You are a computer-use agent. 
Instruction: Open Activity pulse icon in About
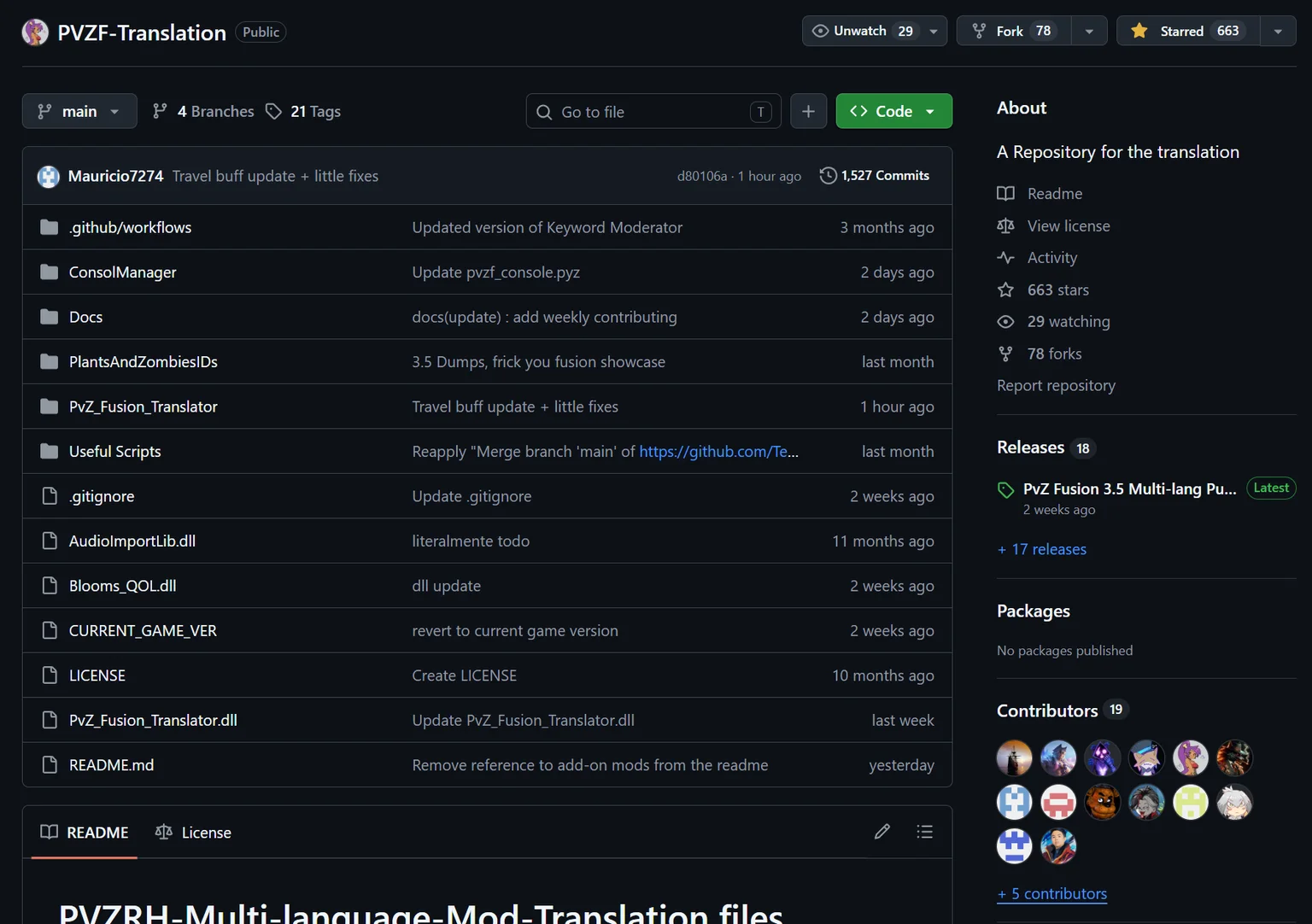[x=1005, y=258]
